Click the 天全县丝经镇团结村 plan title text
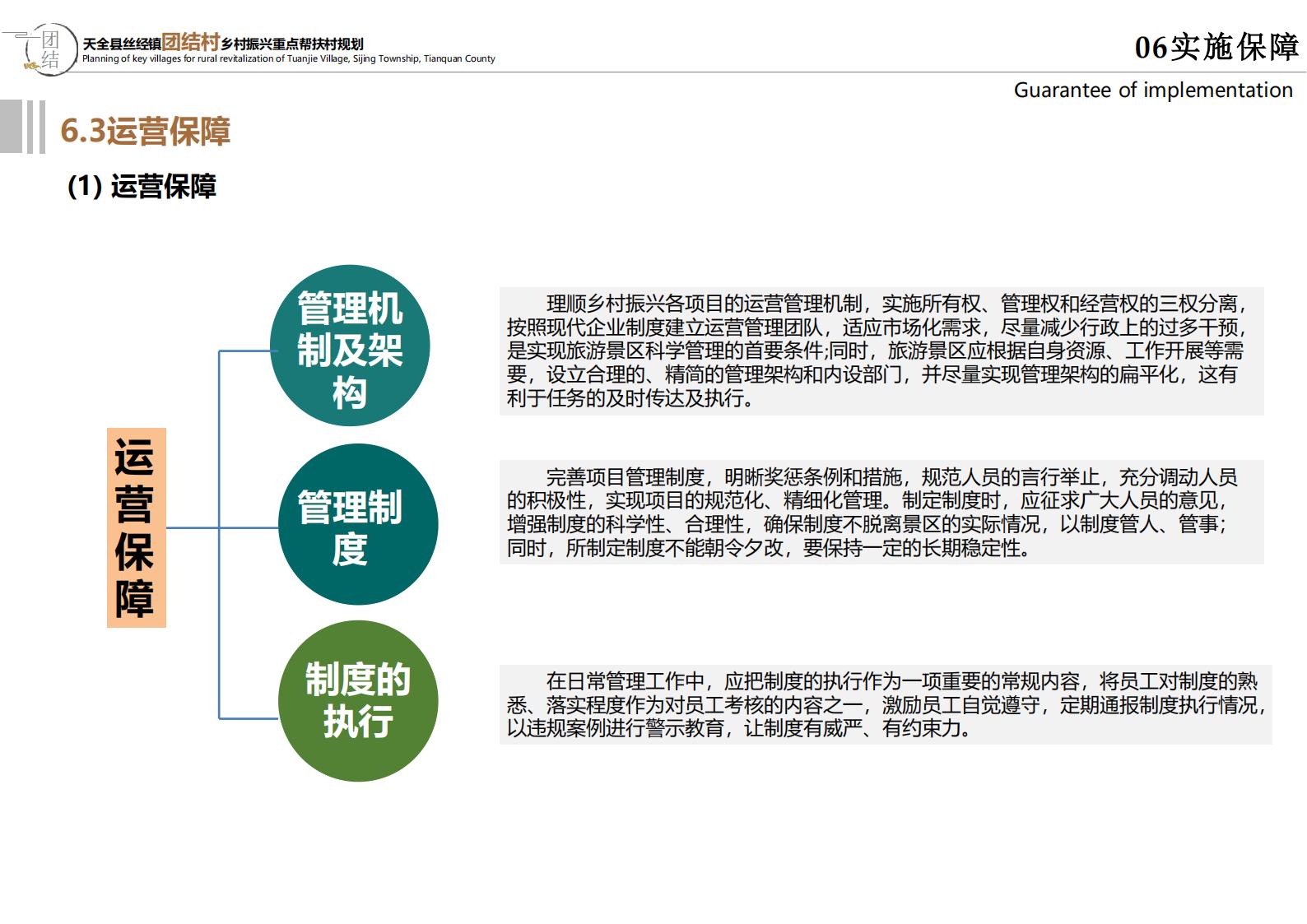Image resolution: width=1307 pixels, height=924 pixels. click(223, 43)
